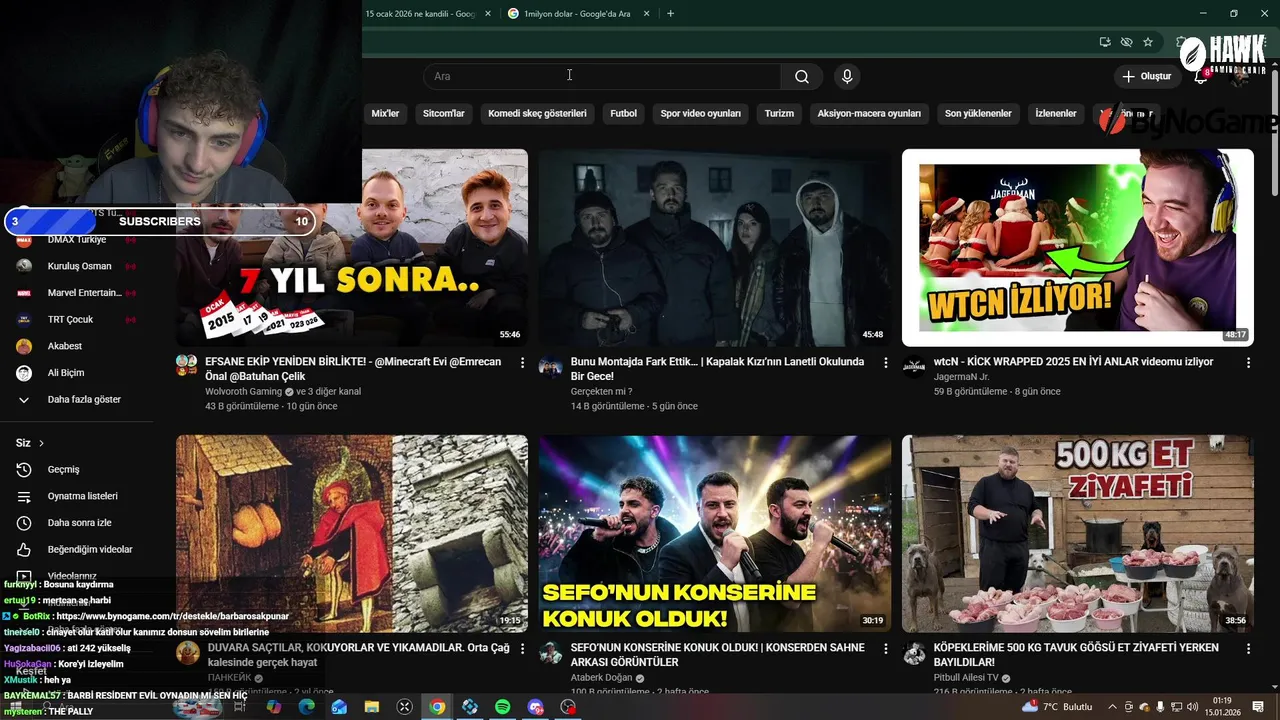Expand the Siz section chevron
The width and height of the screenshot is (1280, 720).
click(x=41, y=443)
